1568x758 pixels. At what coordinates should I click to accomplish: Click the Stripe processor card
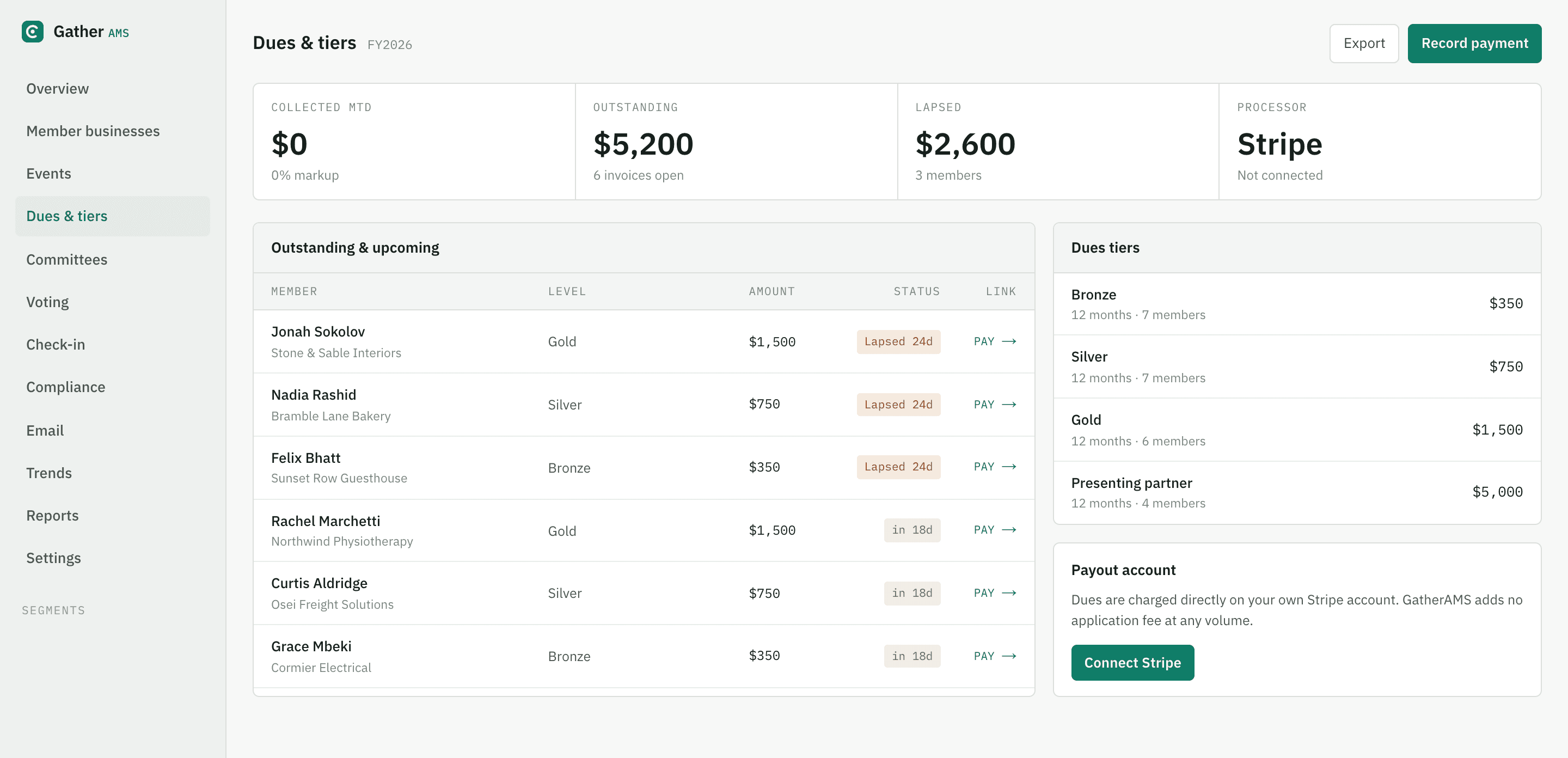point(1380,142)
